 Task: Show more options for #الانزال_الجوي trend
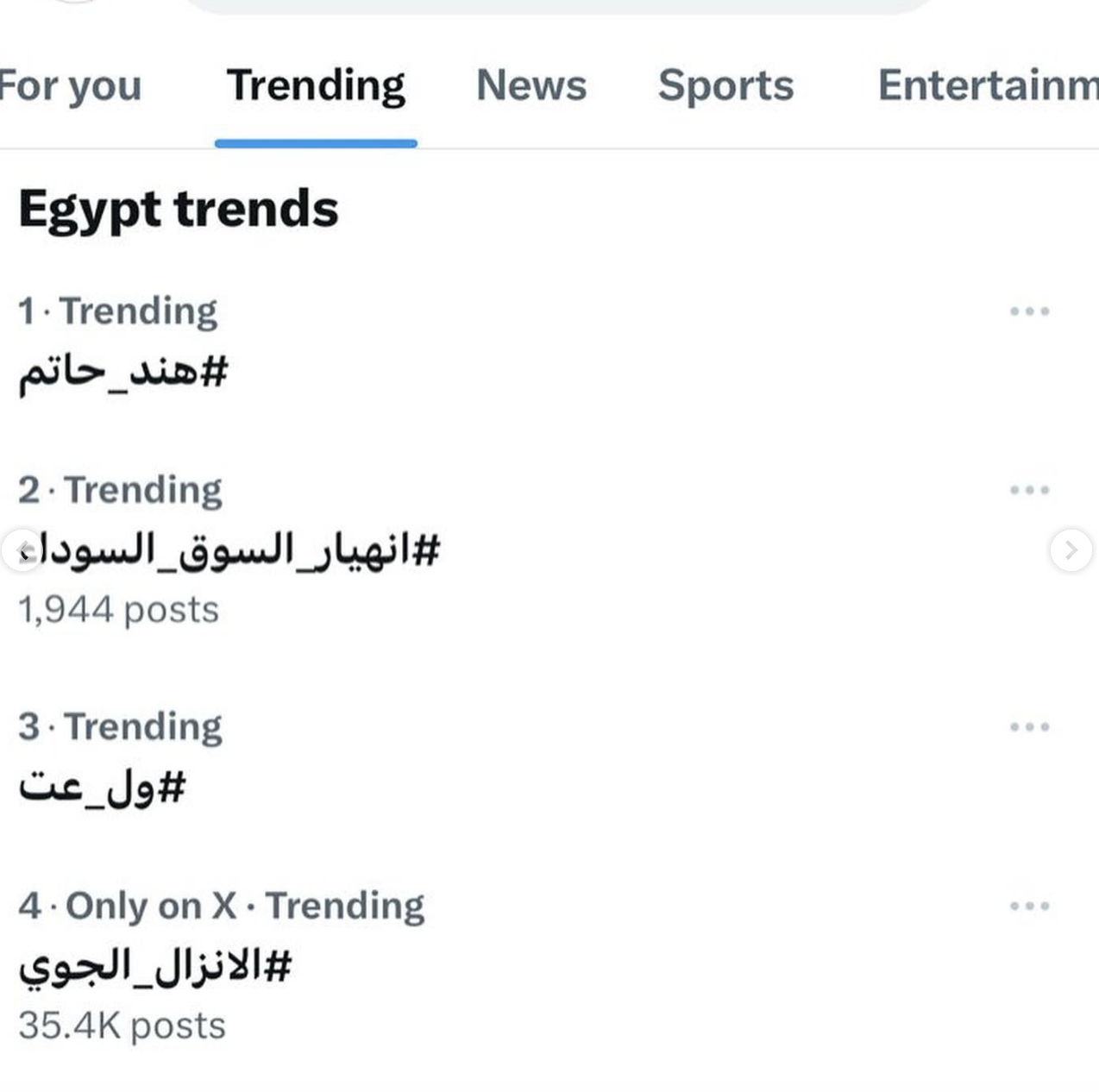coord(1029,906)
